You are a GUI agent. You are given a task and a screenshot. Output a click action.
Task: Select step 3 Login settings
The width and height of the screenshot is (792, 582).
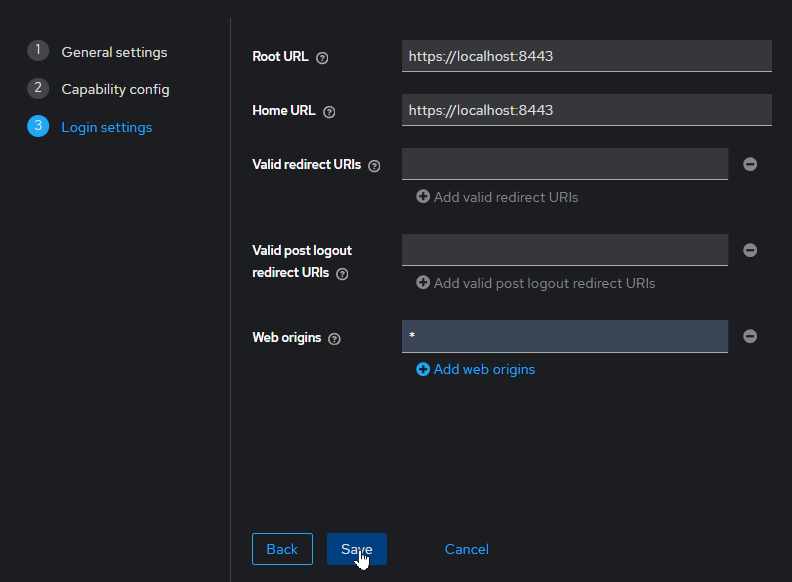tap(106, 127)
